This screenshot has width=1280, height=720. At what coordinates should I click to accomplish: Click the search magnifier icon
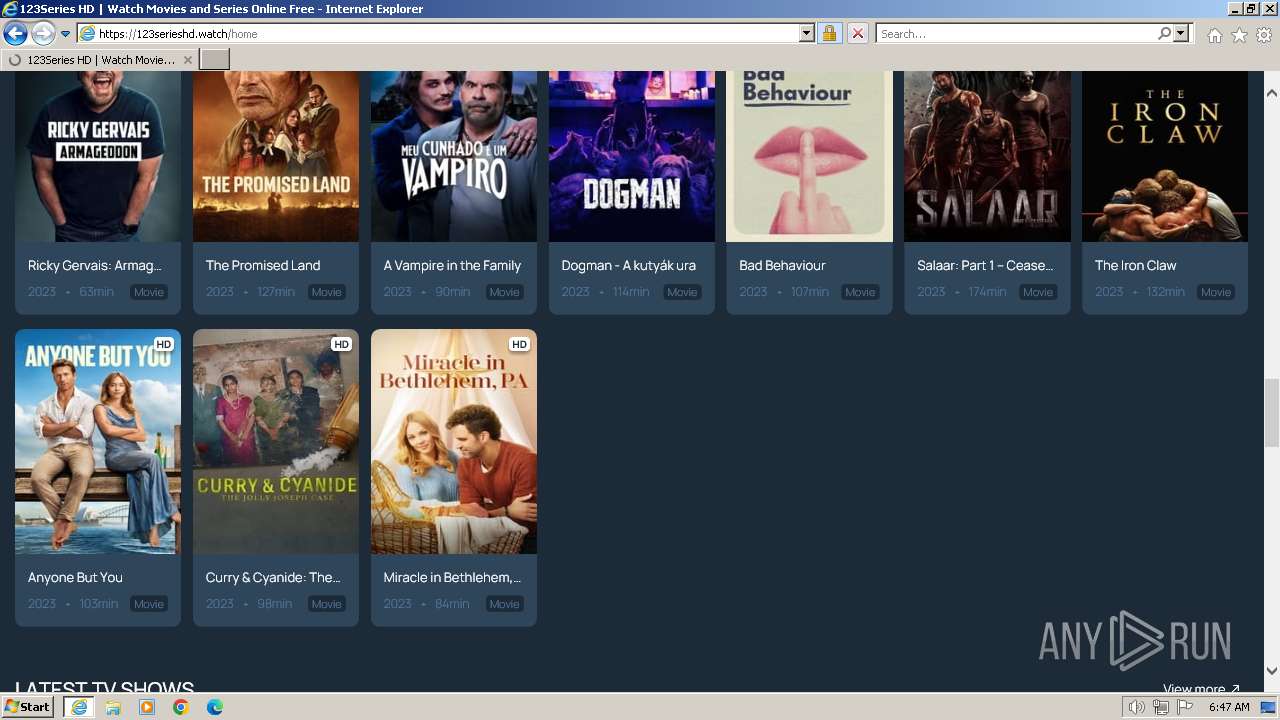(1164, 33)
